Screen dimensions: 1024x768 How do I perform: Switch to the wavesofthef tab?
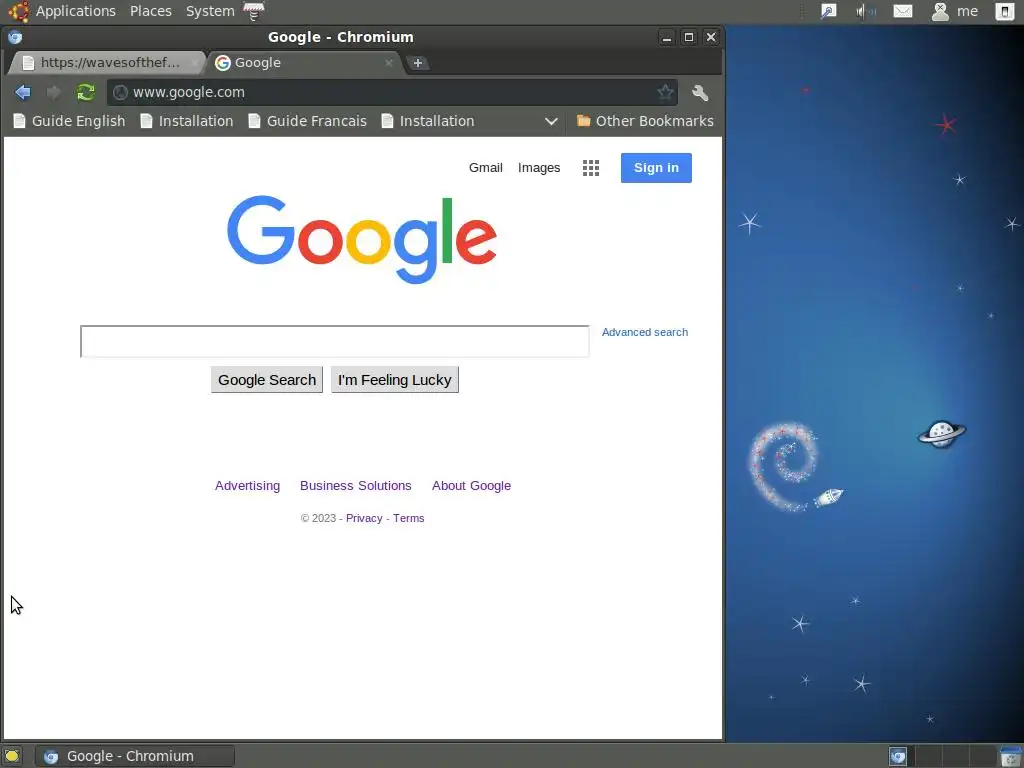tap(106, 63)
